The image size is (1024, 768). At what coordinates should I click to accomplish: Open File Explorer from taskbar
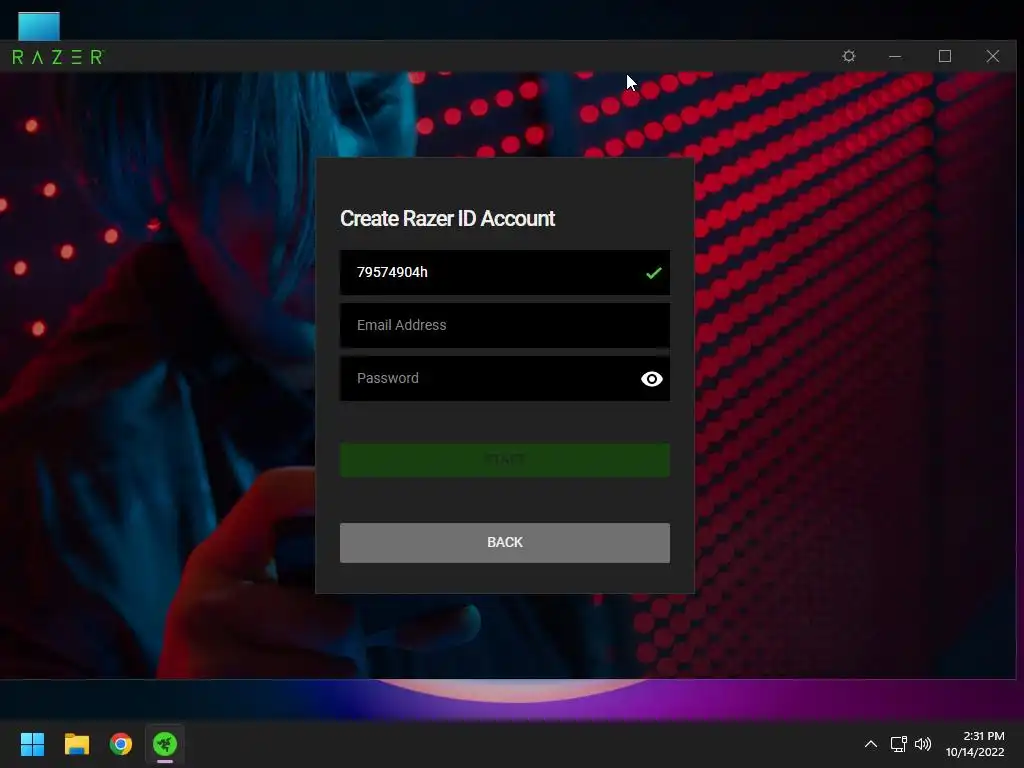[76, 744]
